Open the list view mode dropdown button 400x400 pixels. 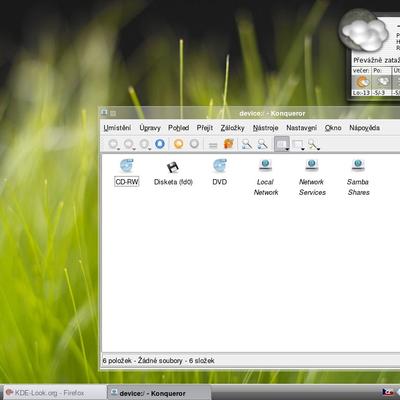(x=298, y=144)
